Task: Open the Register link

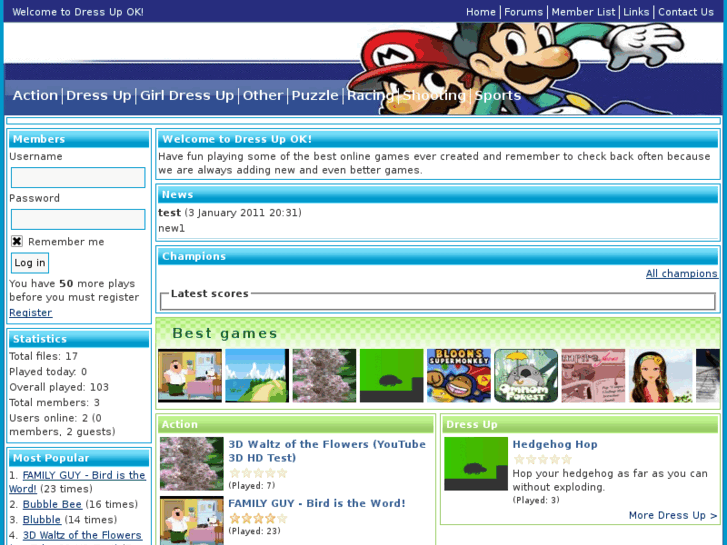Action: pyautogui.click(x=31, y=313)
